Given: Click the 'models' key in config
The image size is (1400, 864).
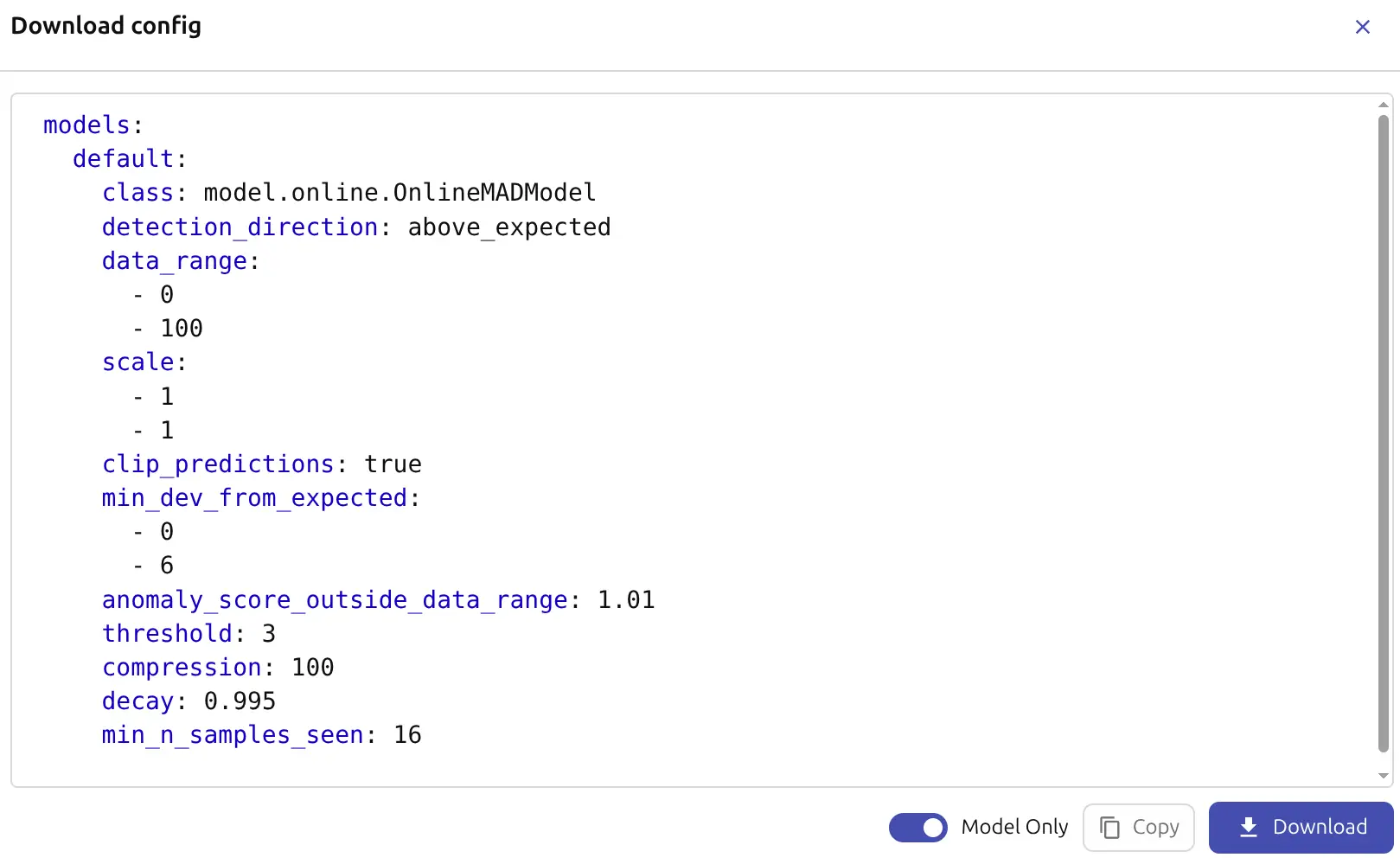Looking at the screenshot, I should [x=86, y=125].
